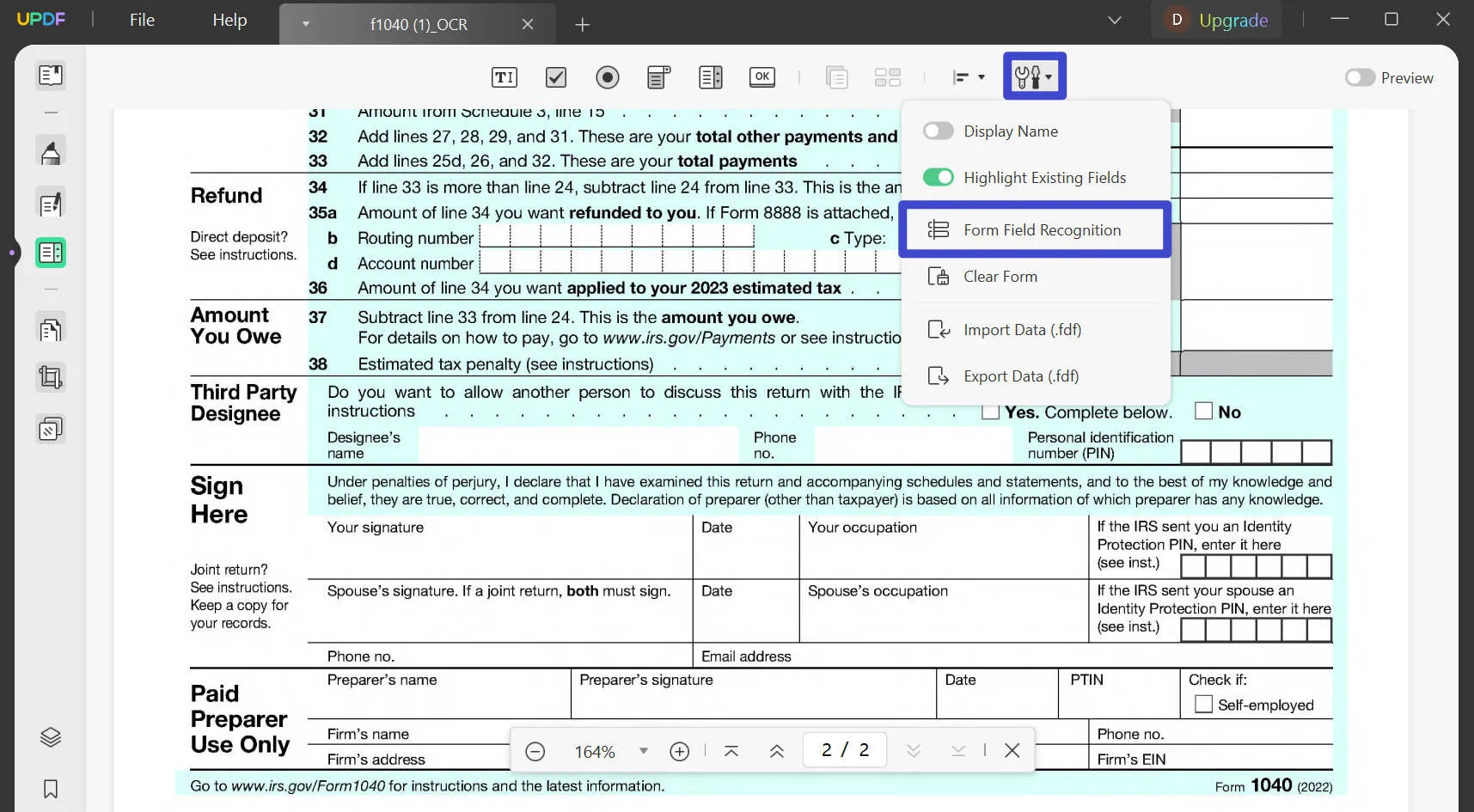
Task: Switch to the f1040 (1)_OCR tab
Action: click(419, 24)
